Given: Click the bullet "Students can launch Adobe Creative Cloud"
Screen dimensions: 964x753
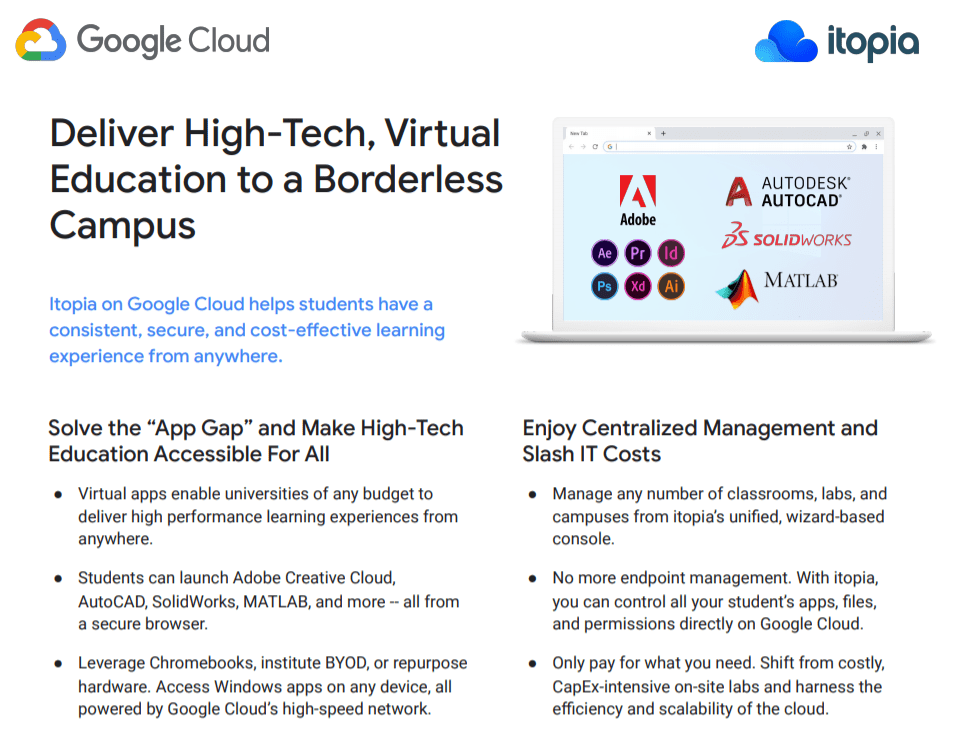Looking at the screenshot, I should tap(269, 601).
